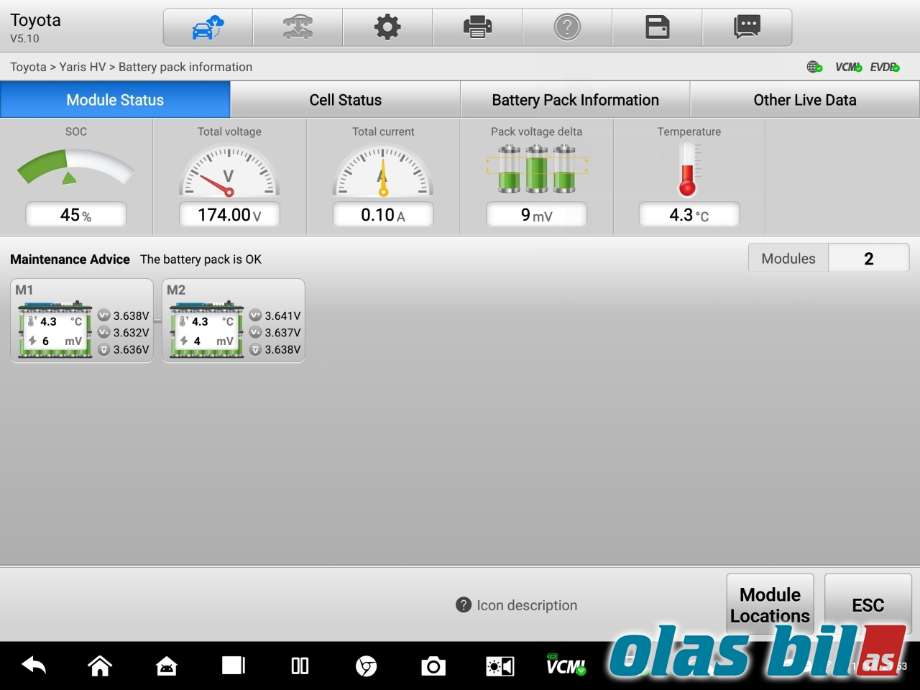
Task: Open the vehicle diagnostics car icon
Action: click(x=298, y=27)
